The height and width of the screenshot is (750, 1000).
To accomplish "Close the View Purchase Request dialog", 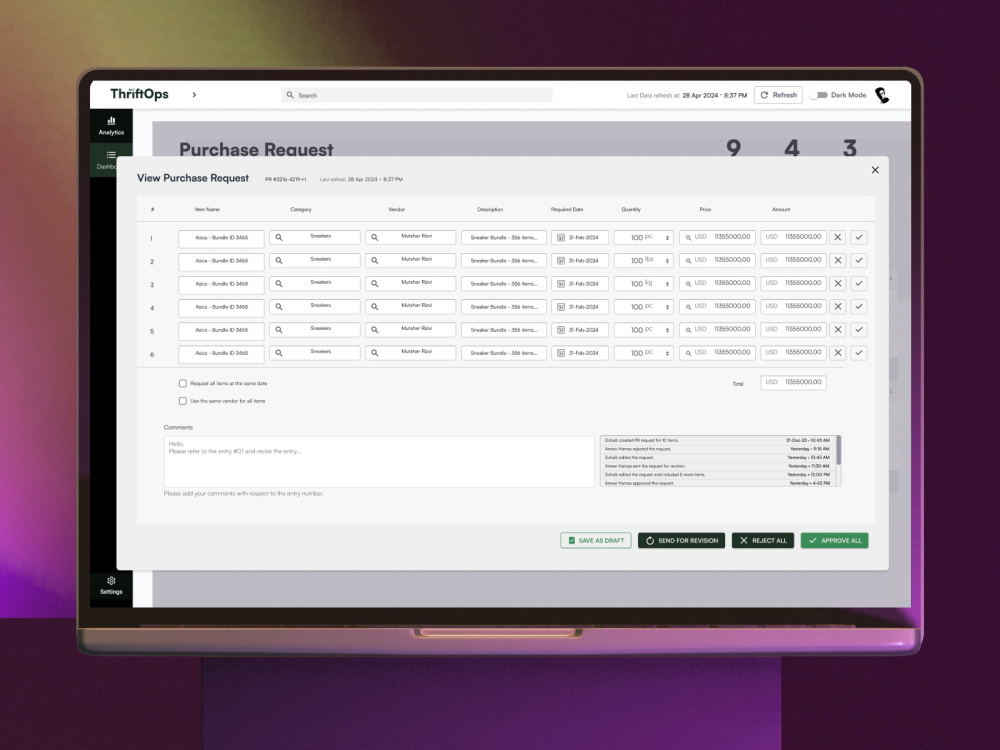I will coord(875,170).
